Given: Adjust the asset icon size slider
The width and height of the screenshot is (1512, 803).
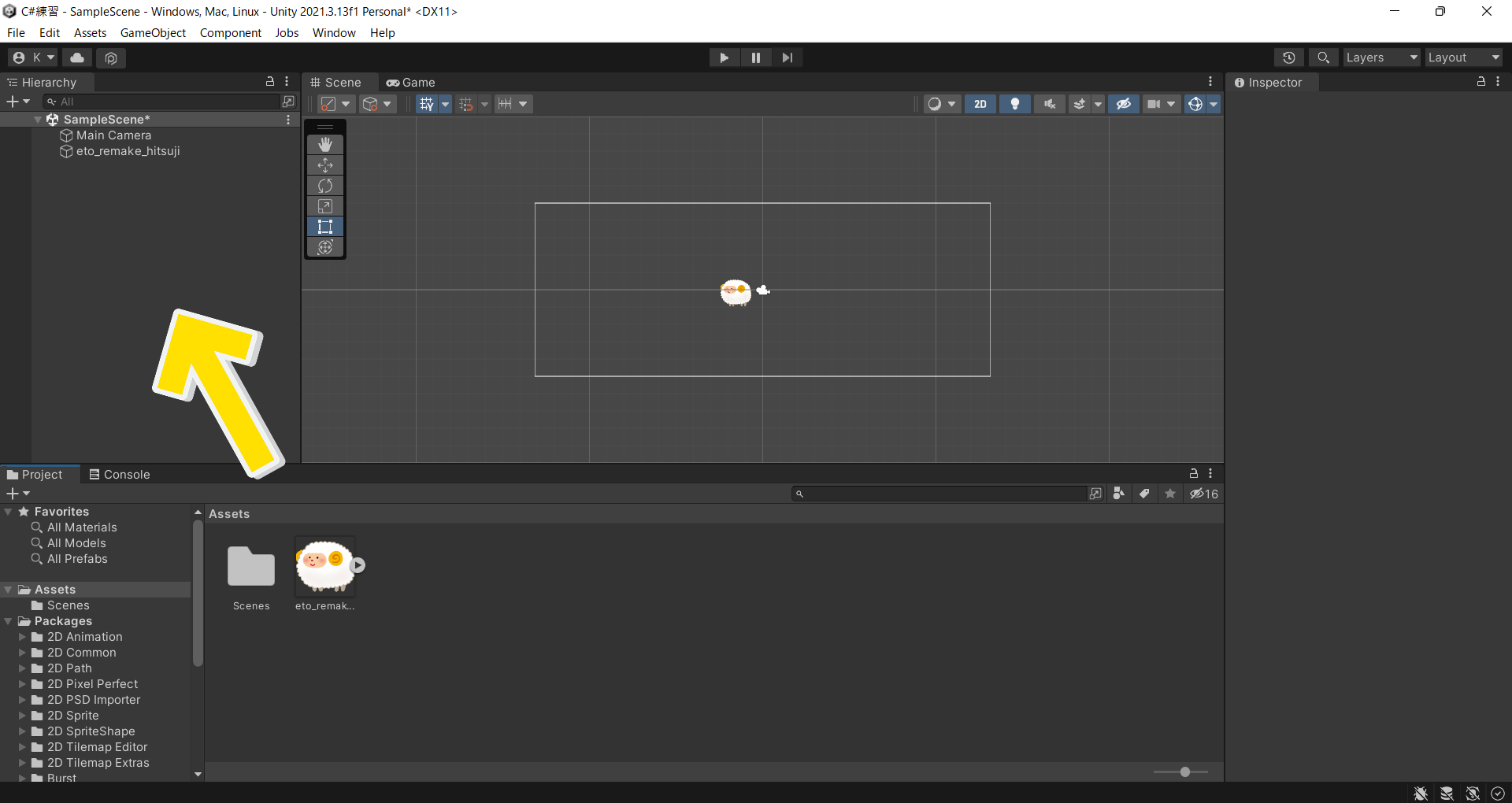Looking at the screenshot, I should (x=1184, y=772).
